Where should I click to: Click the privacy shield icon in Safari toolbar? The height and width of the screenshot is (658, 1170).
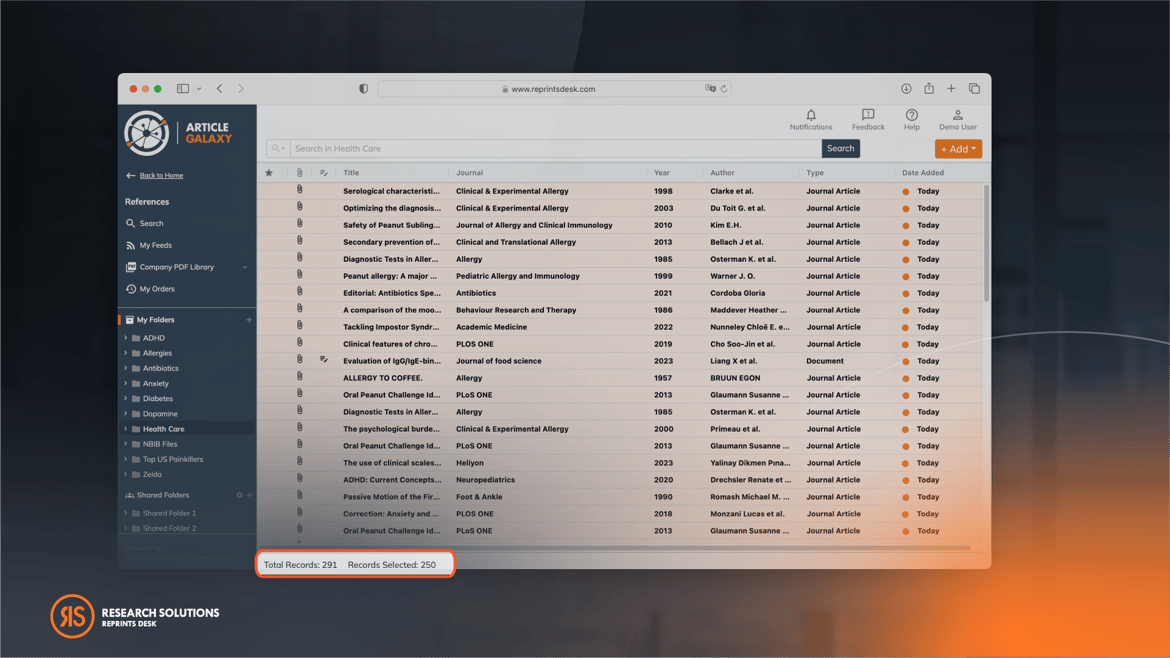(362, 88)
